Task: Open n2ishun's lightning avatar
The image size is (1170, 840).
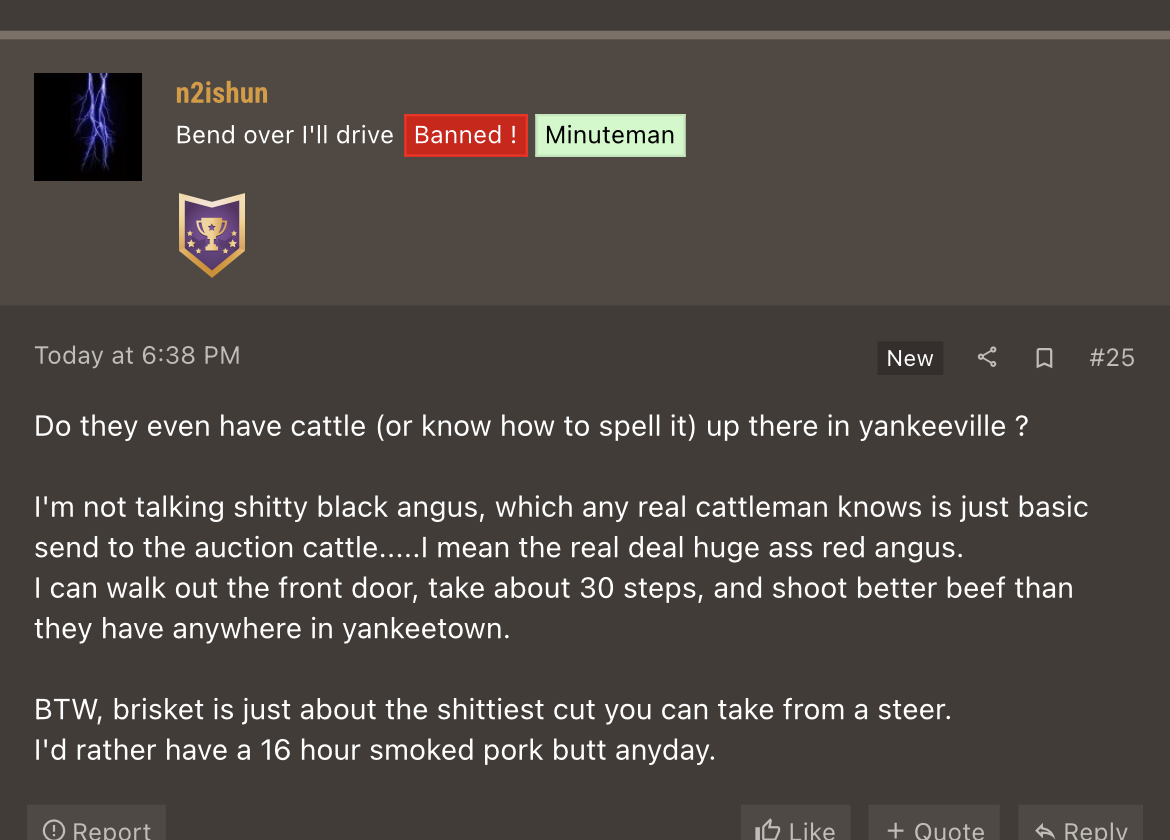Action: coord(88,127)
